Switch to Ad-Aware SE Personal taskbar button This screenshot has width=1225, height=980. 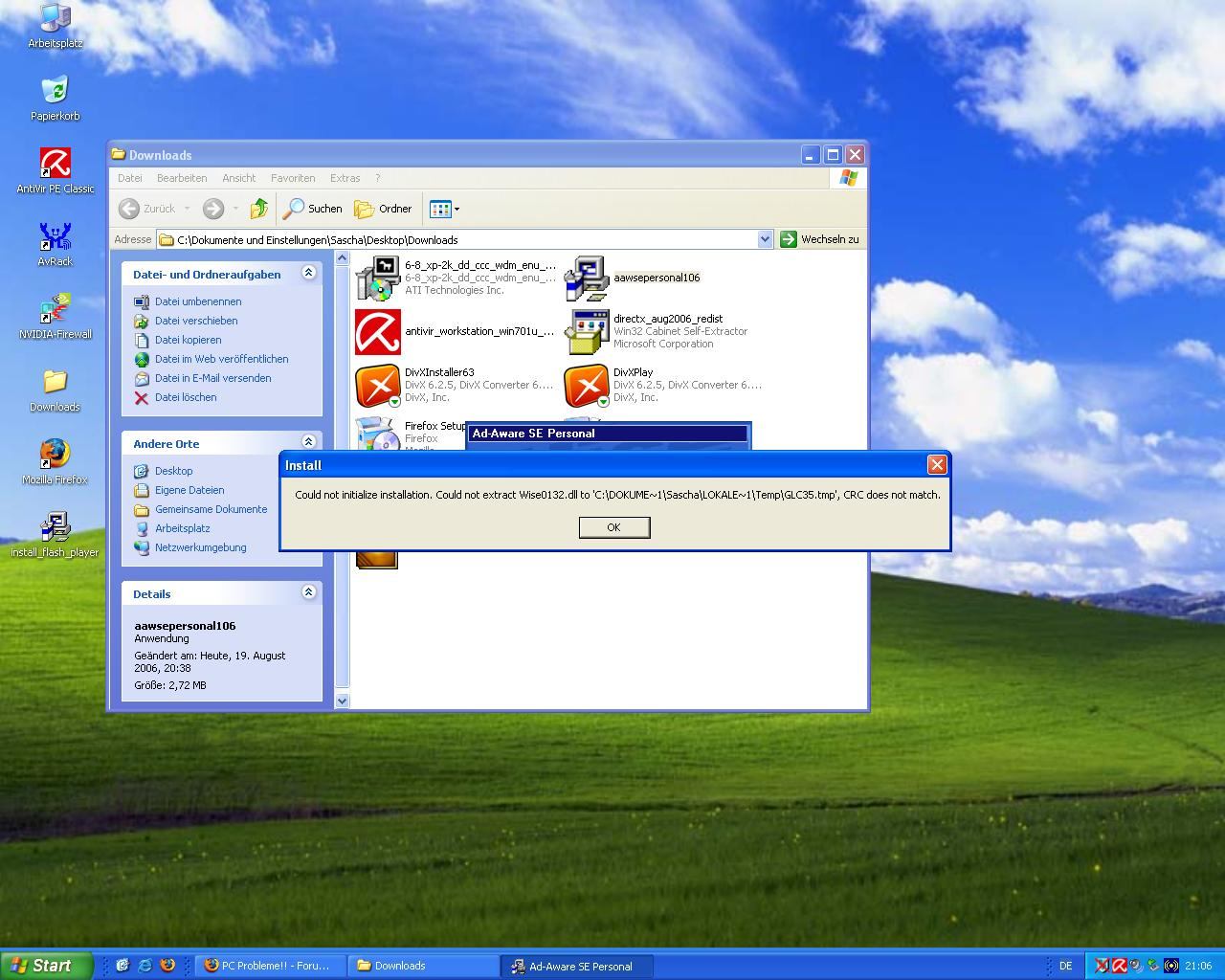[x=577, y=966]
